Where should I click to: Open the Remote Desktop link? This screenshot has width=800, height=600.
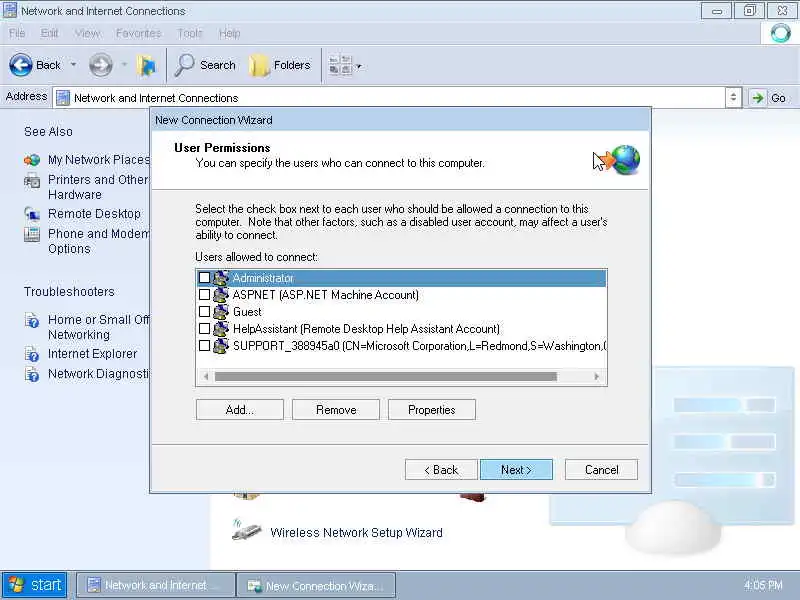coord(94,214)
